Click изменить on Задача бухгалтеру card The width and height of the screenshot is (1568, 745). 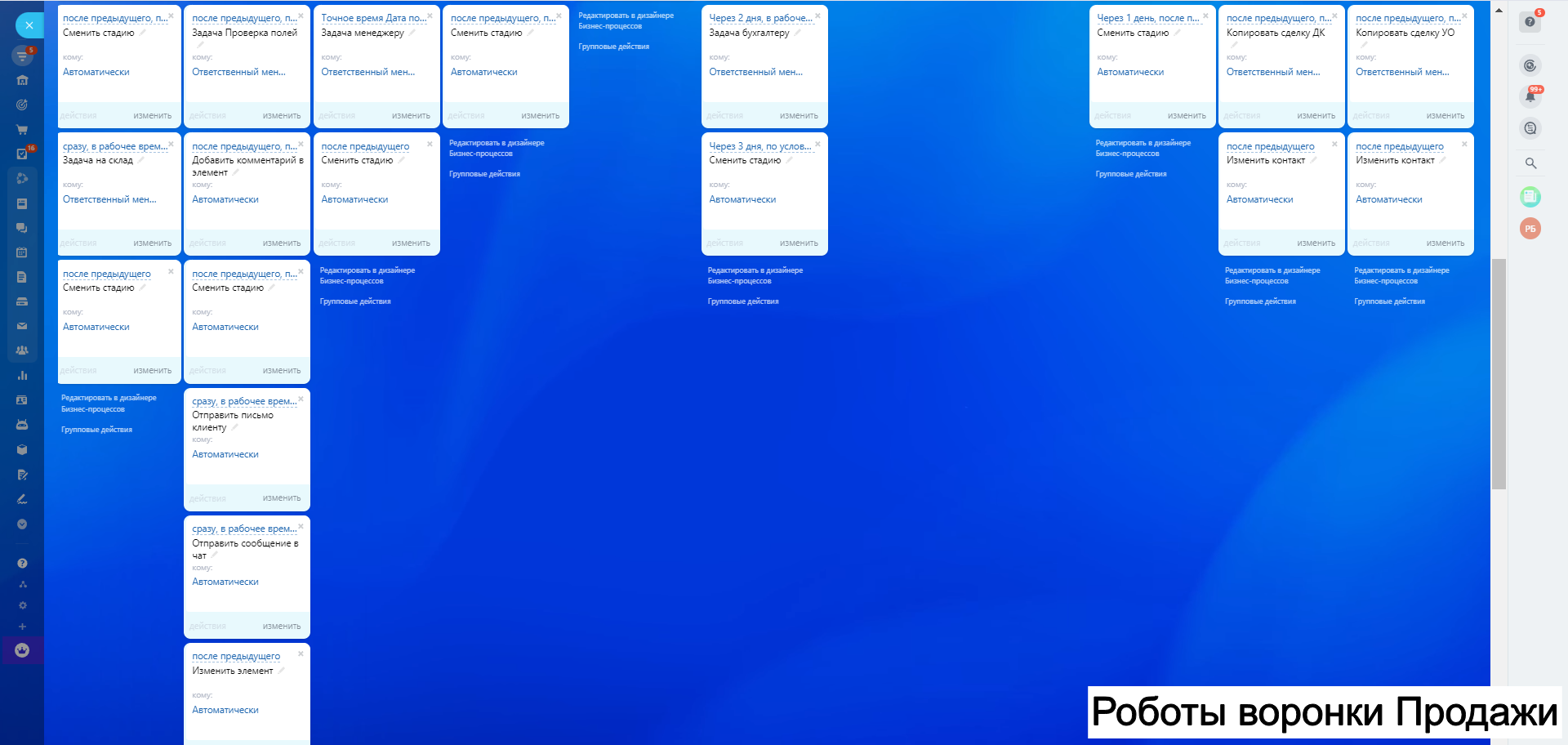799,116
